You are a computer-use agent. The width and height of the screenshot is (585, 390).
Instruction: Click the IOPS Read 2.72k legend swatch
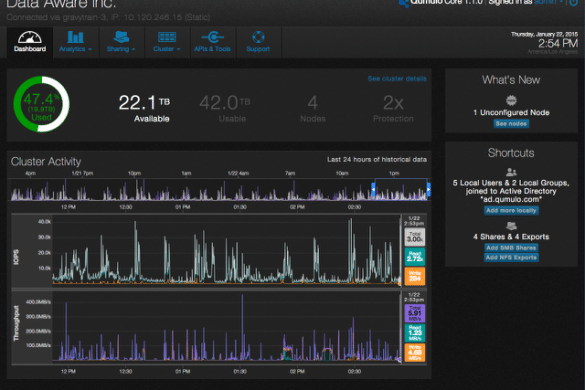[x=414, y=256]
